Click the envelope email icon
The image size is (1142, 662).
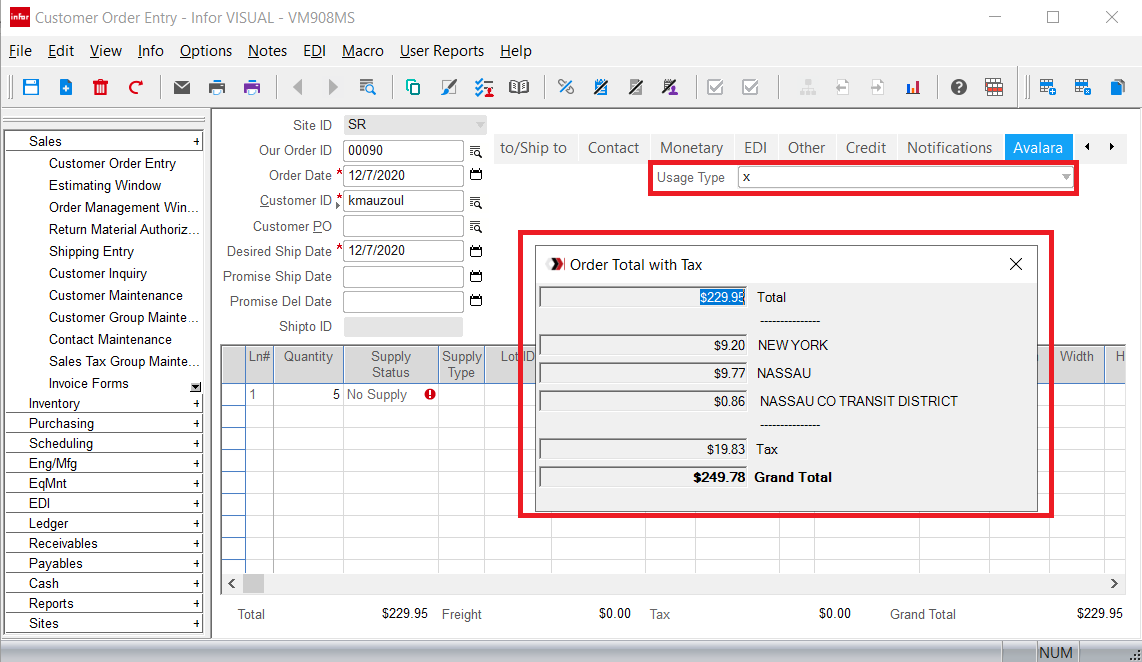tap(182, 87)
